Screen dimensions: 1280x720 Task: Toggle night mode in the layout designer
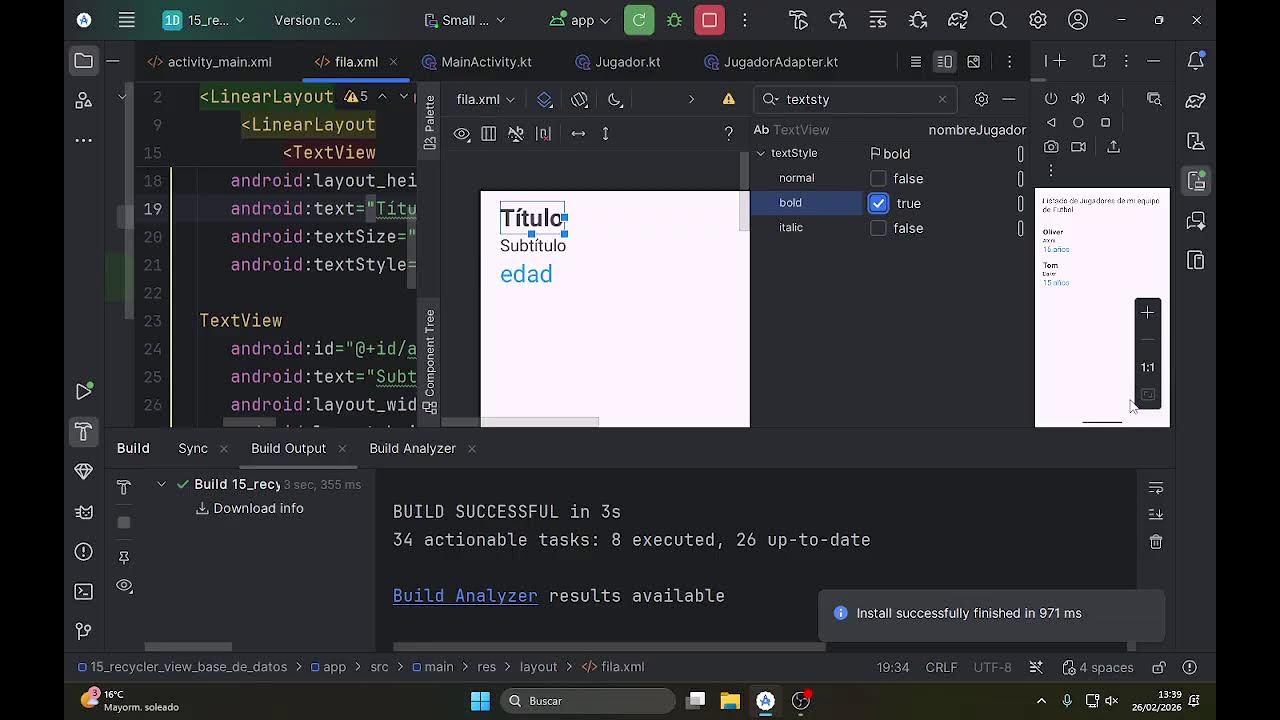point(615,99)
